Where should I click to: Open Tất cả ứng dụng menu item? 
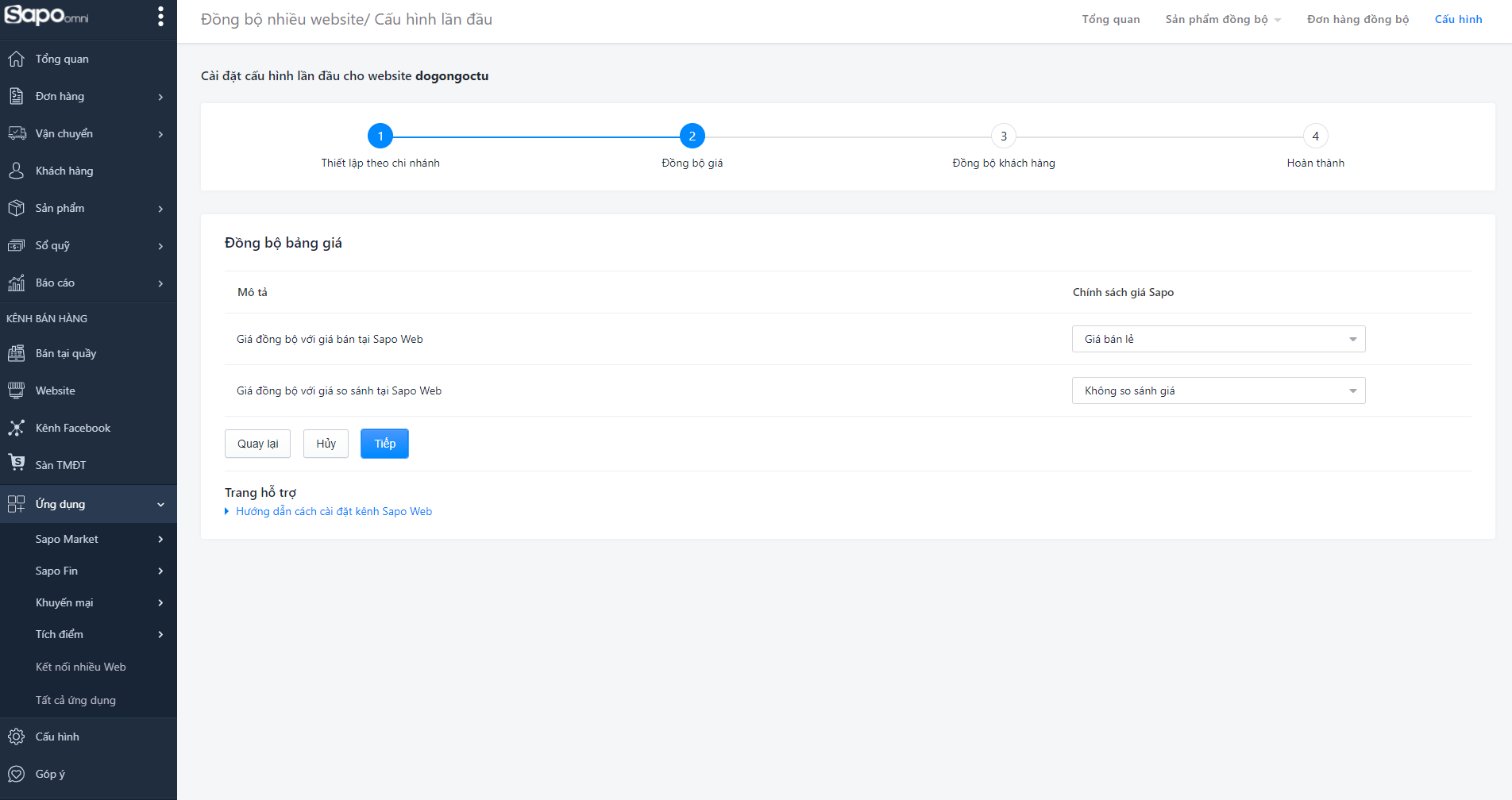coord(75,700)
